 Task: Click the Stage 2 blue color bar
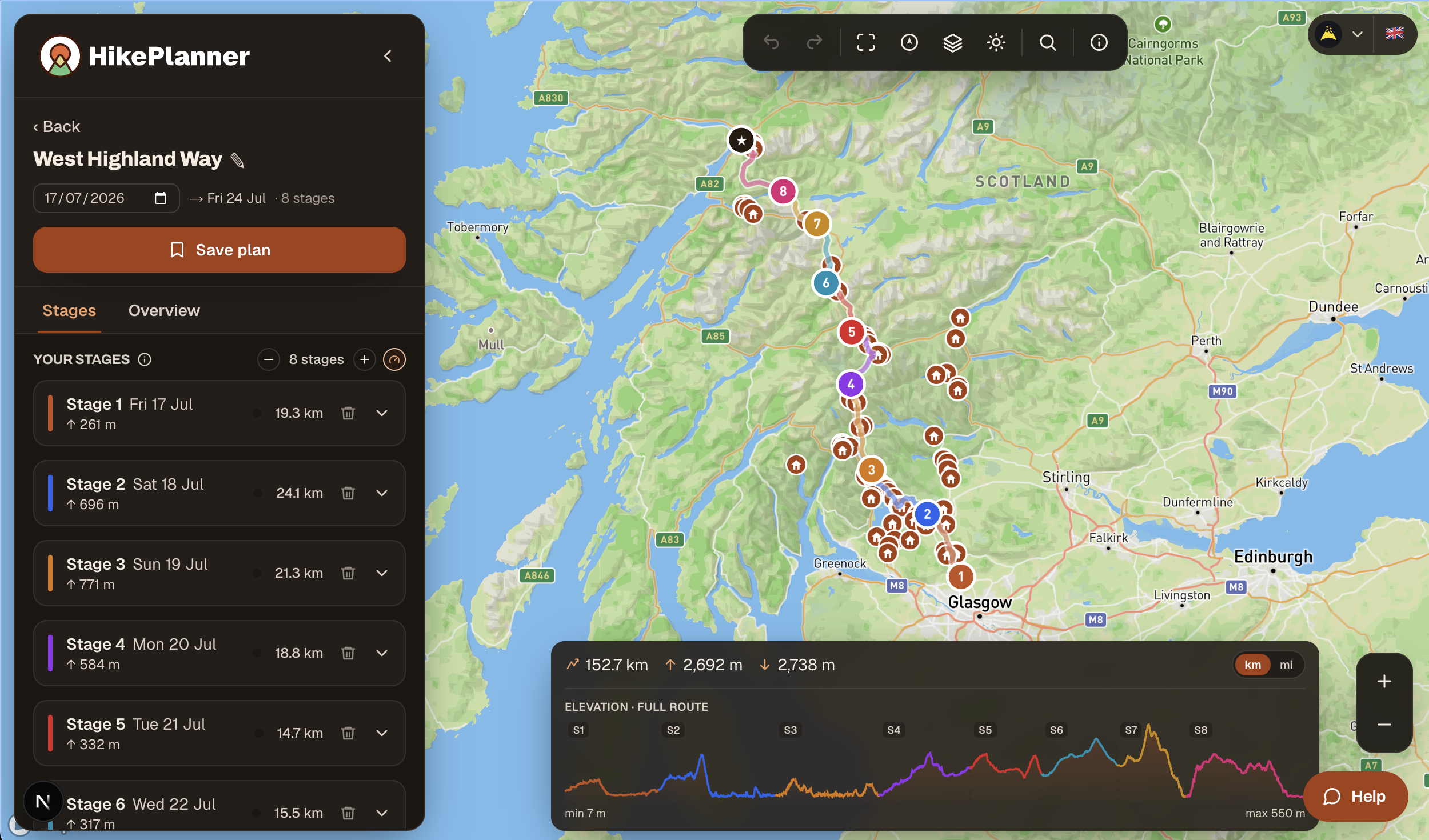(50, 493)
